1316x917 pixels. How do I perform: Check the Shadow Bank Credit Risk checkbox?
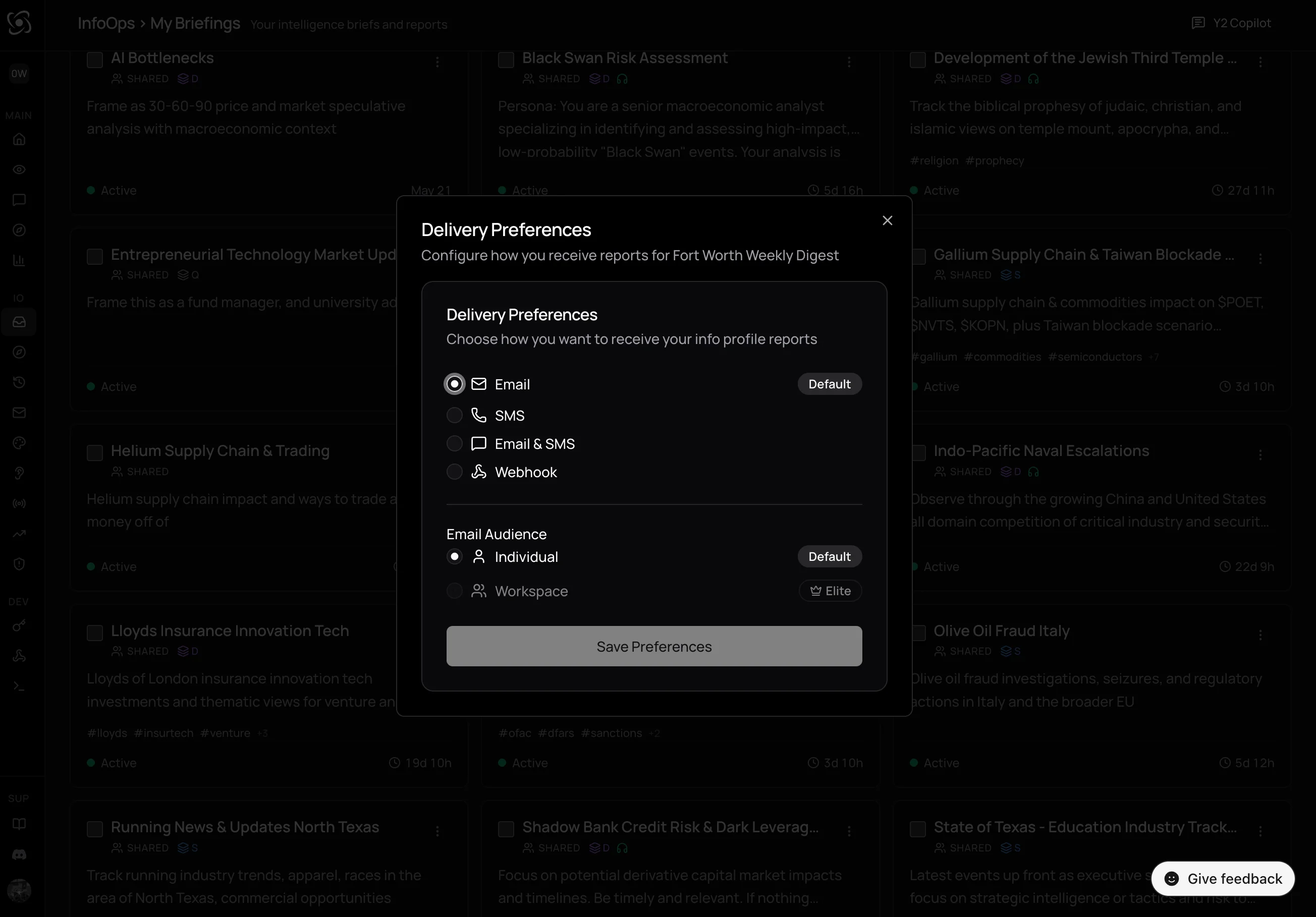point(506,829)
